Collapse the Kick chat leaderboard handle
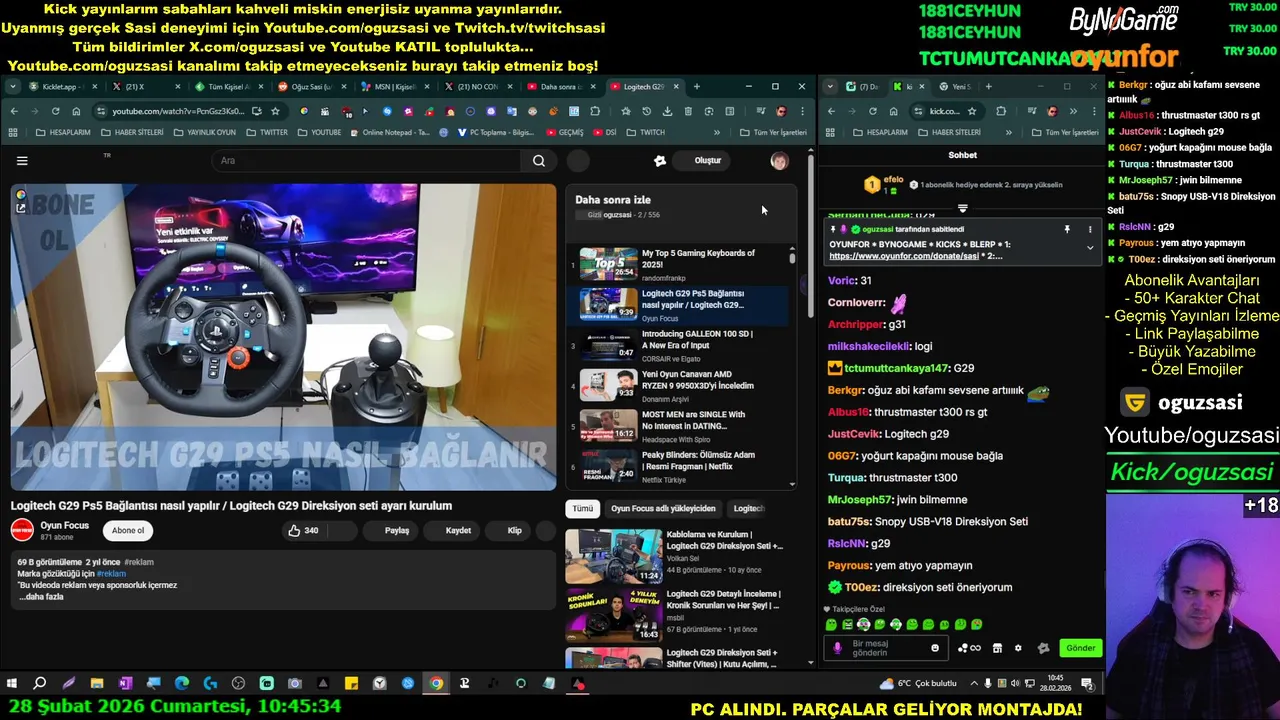 pyautogui.click(x=962, y=208)
